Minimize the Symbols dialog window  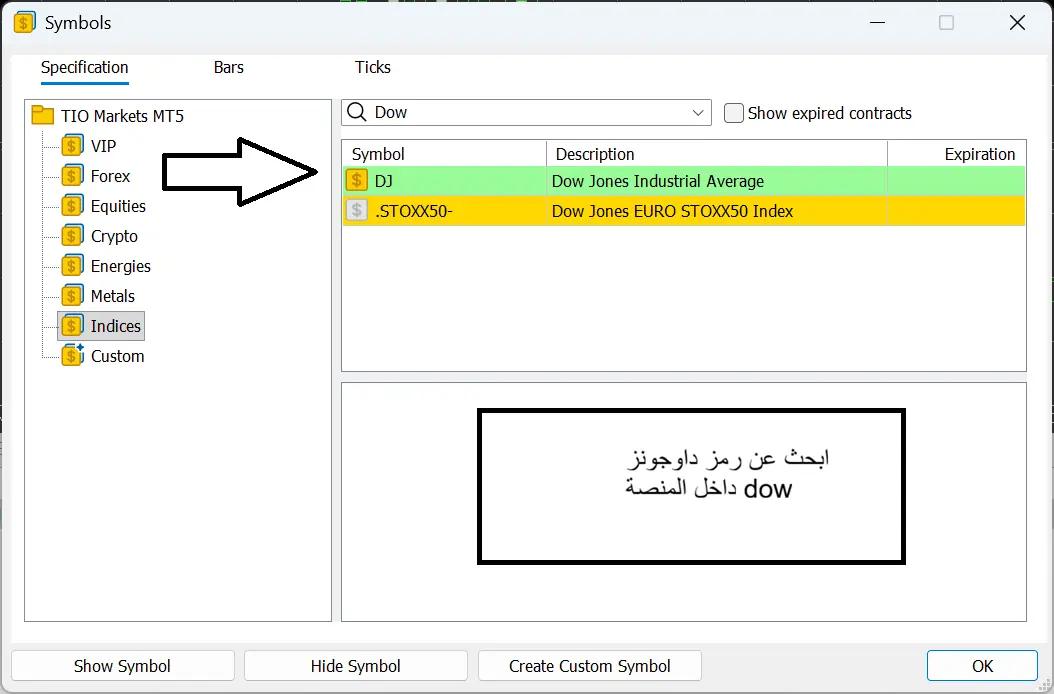[x=877, y=23]
